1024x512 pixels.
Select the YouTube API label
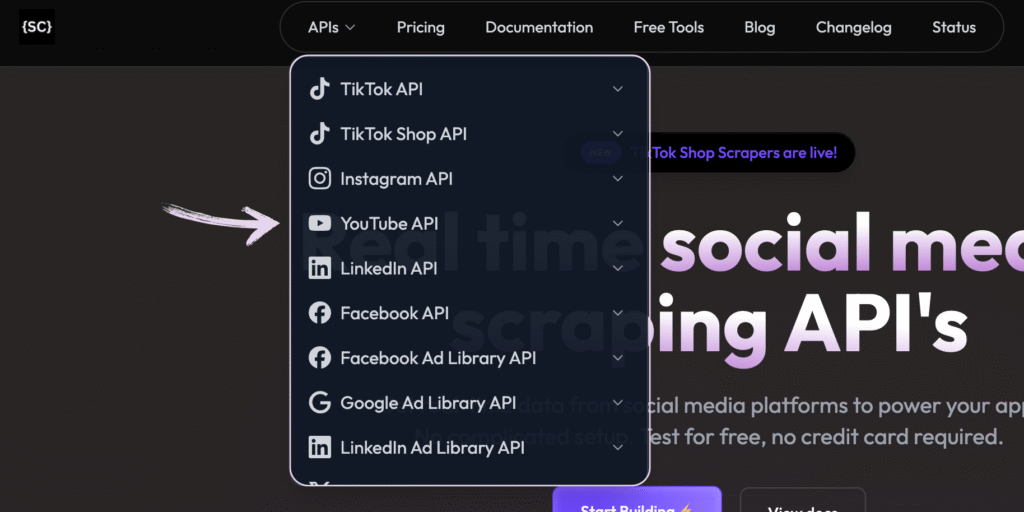pos(389,223)
